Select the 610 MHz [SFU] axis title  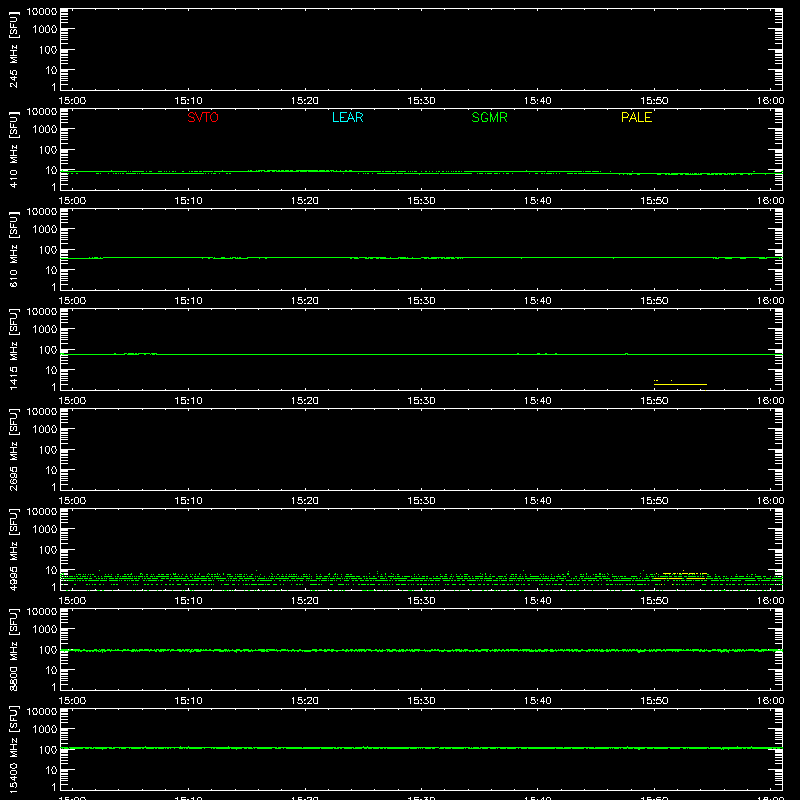[x=13, y=250]
